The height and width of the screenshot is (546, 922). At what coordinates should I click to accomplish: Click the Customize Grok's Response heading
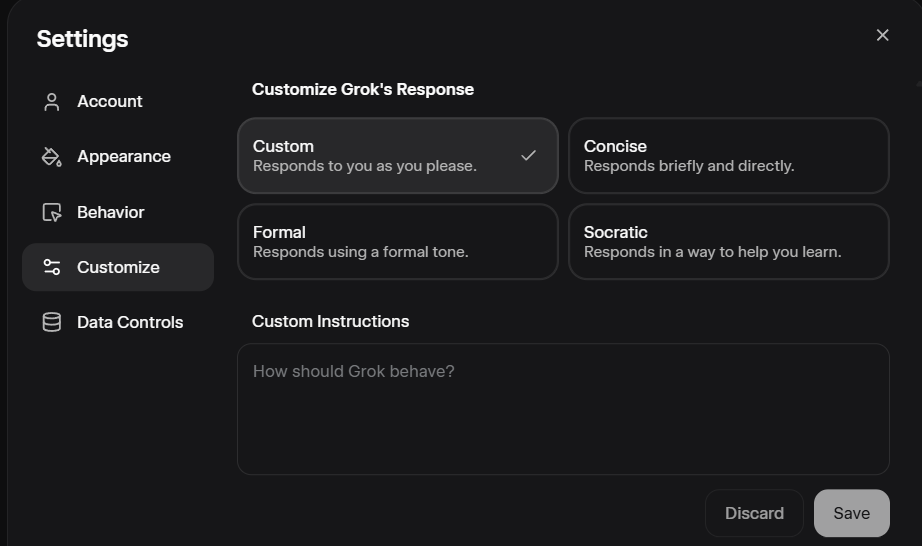coord(363,89)
